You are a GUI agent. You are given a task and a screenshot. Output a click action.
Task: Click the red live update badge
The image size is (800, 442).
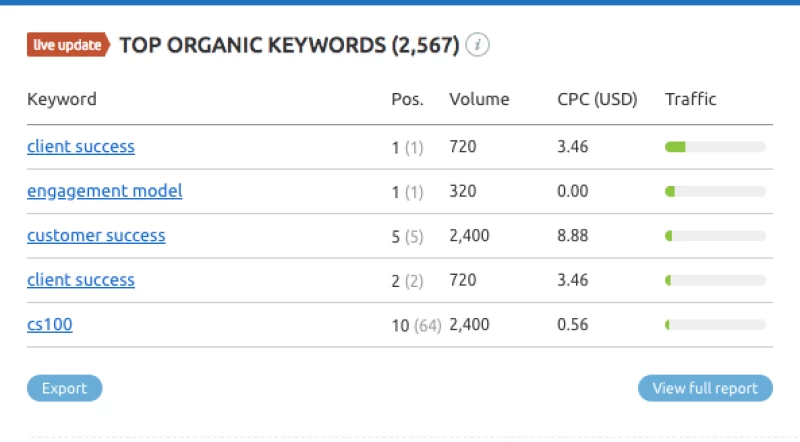coord(68,45)
